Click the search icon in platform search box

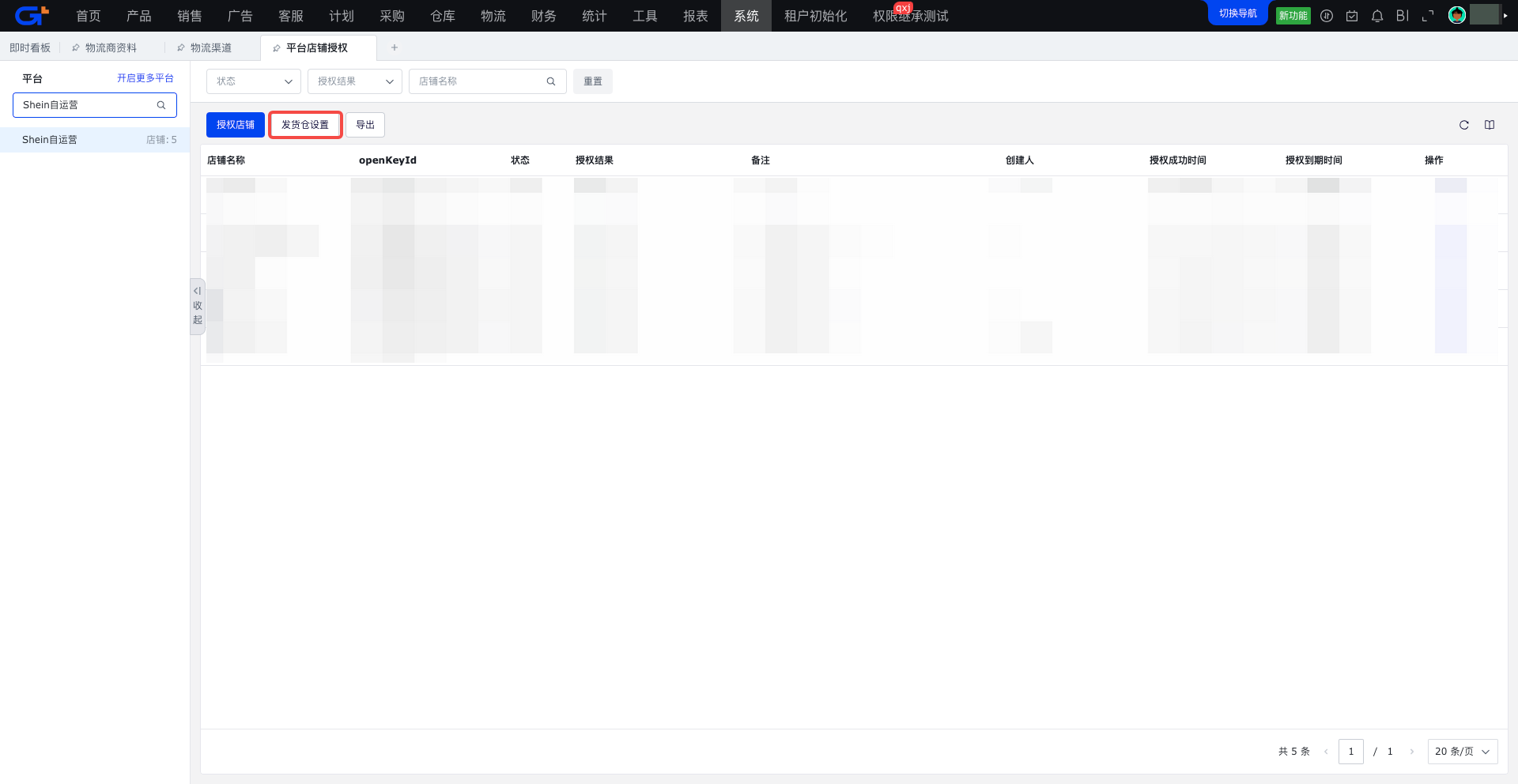[161, 105]
